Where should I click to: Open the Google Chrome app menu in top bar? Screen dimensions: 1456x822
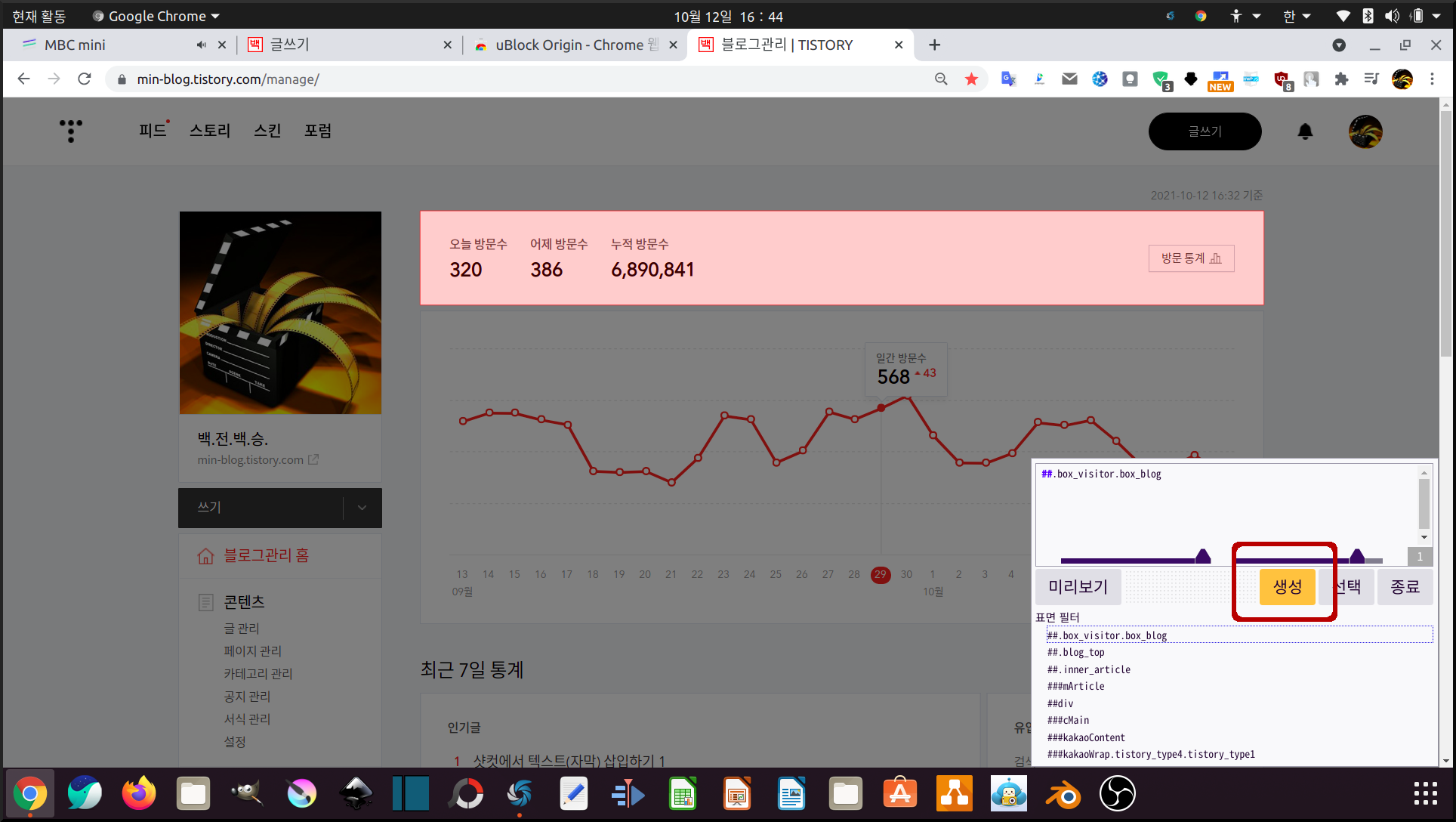coord(156,16)
